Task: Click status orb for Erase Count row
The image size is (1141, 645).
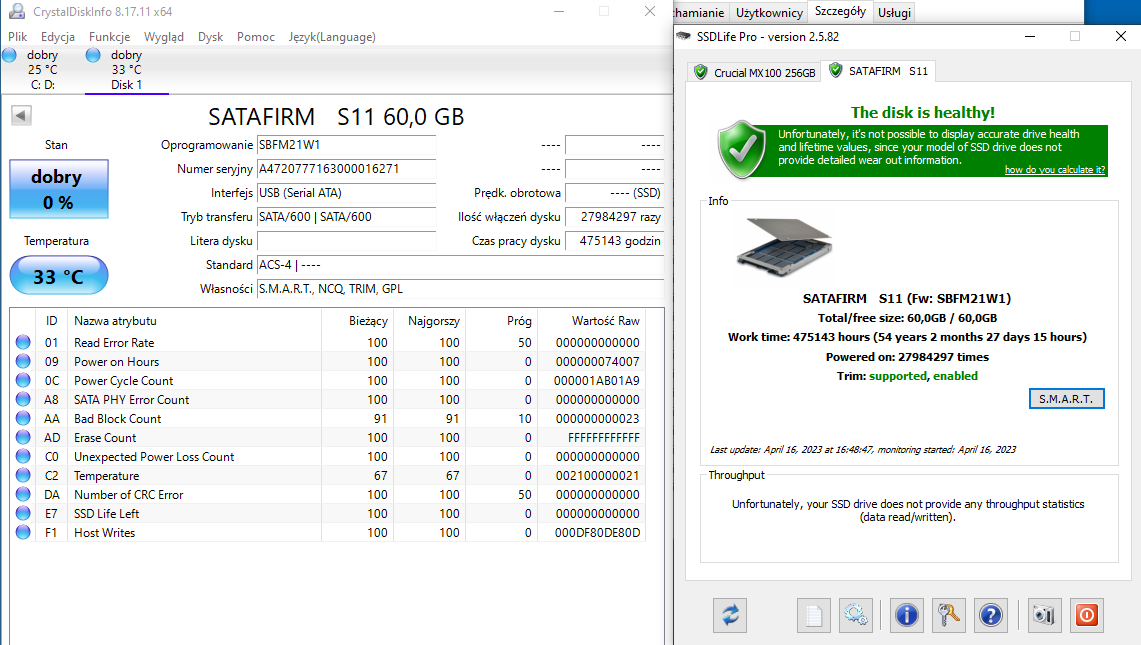Action: coord(23,437)
